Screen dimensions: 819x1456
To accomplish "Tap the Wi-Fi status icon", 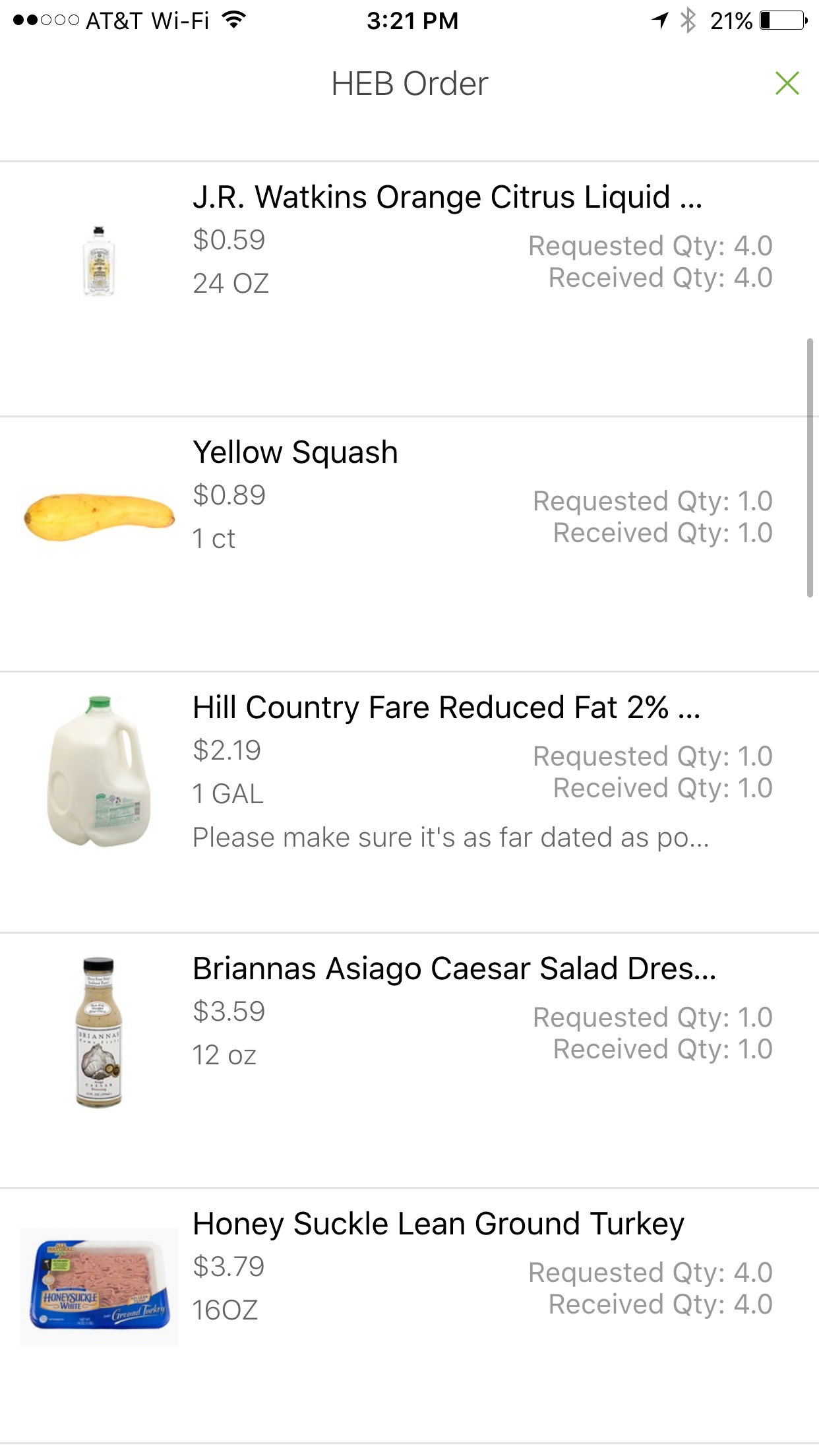I will pos(233,20).
